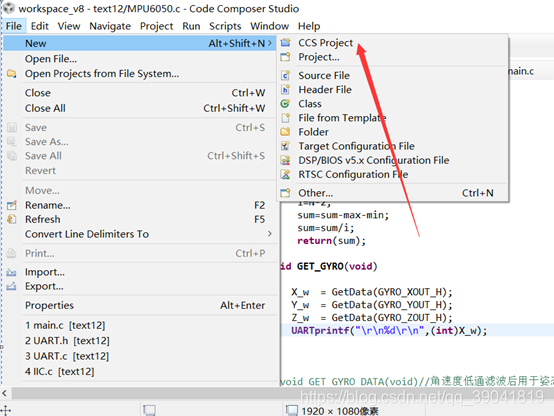The width and height of the screenshot is (554, 416).
Task: Click the Code Composer Studio cube icon
Action: pyautogui.click(x=9, y=8)
